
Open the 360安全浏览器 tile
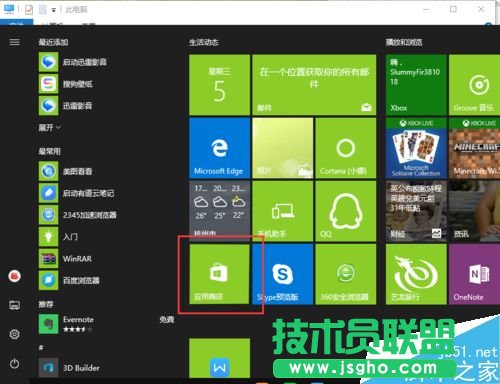pyautogui.click(x=346, y=274)
